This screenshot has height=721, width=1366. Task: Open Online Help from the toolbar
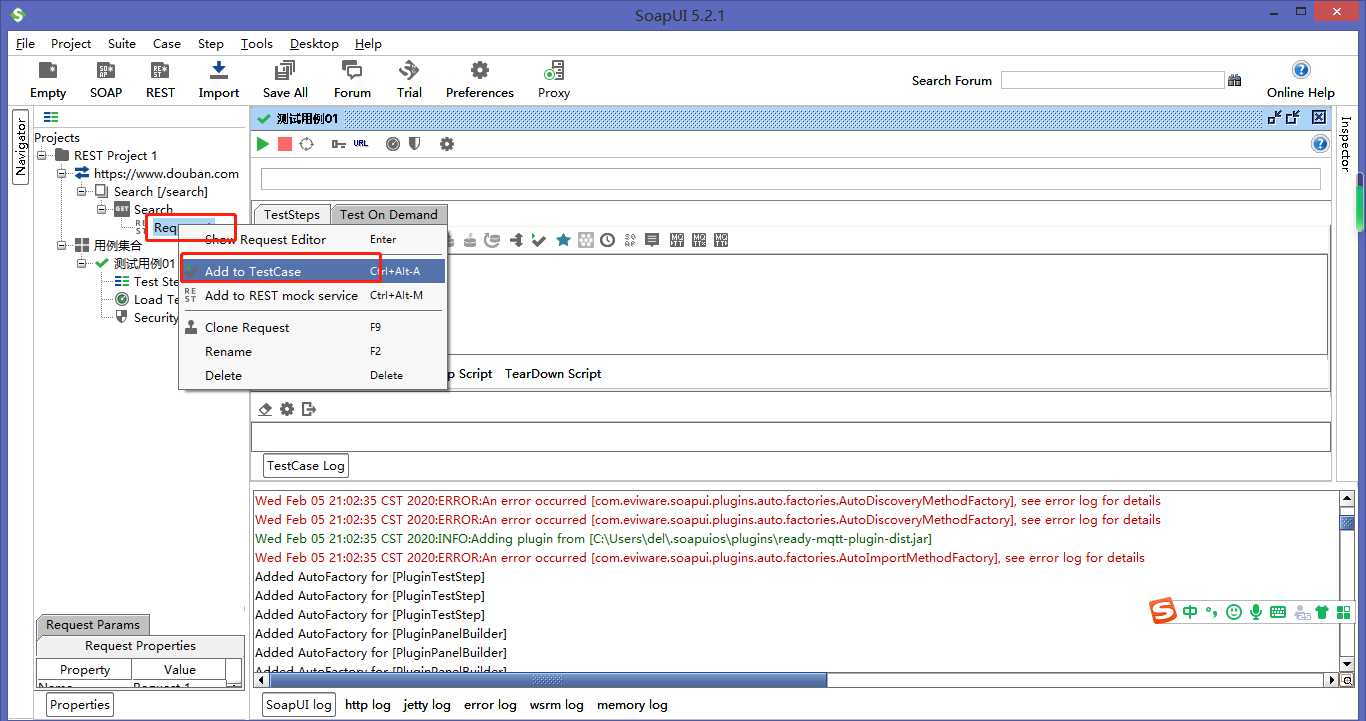(x=1300, y=80)
